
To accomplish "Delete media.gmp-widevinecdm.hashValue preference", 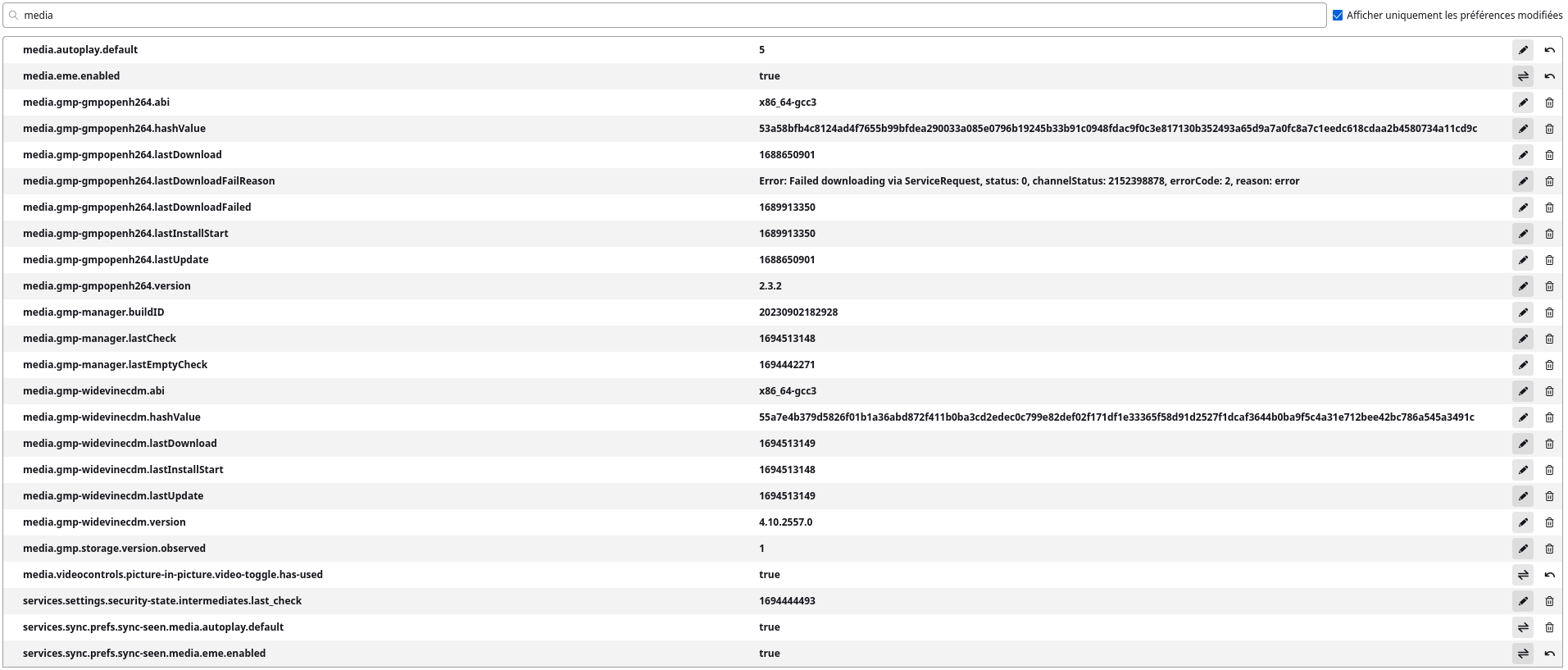I will point(1549,417).
